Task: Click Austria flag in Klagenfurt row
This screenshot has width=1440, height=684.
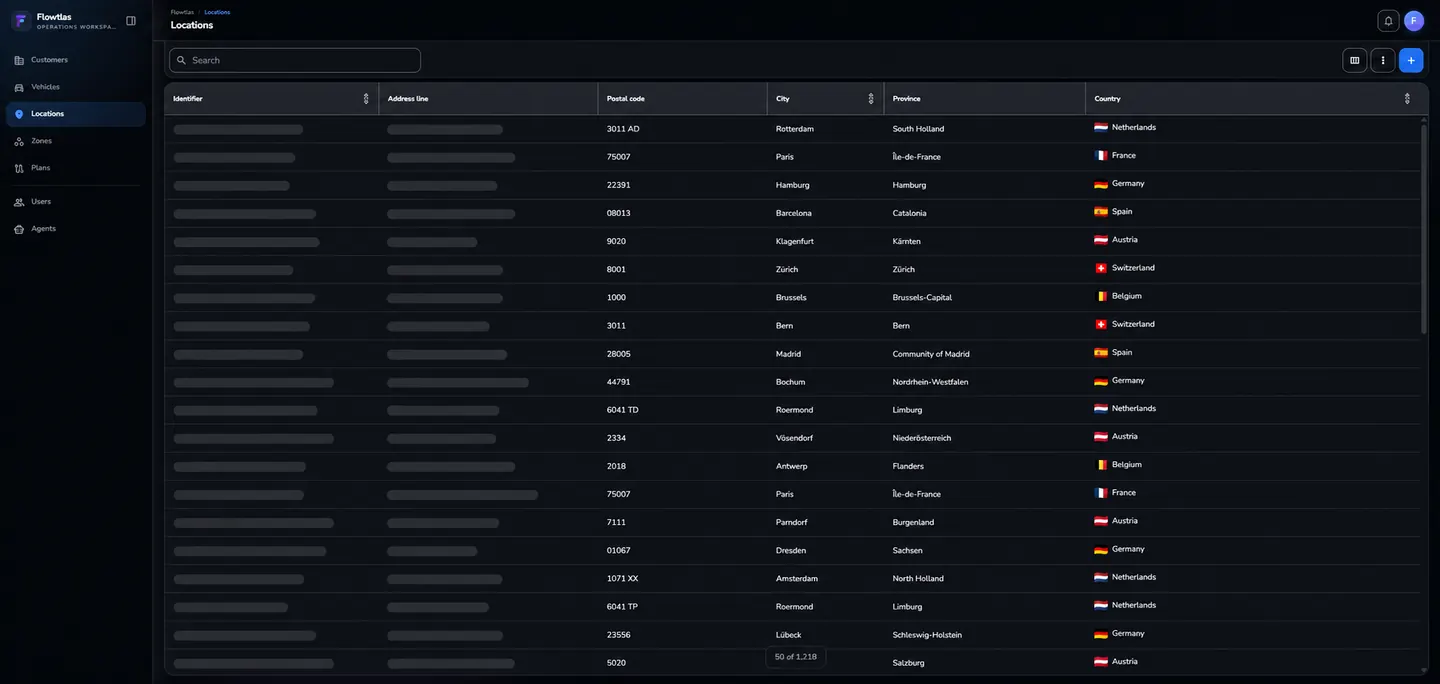Action: (1101, 240)
